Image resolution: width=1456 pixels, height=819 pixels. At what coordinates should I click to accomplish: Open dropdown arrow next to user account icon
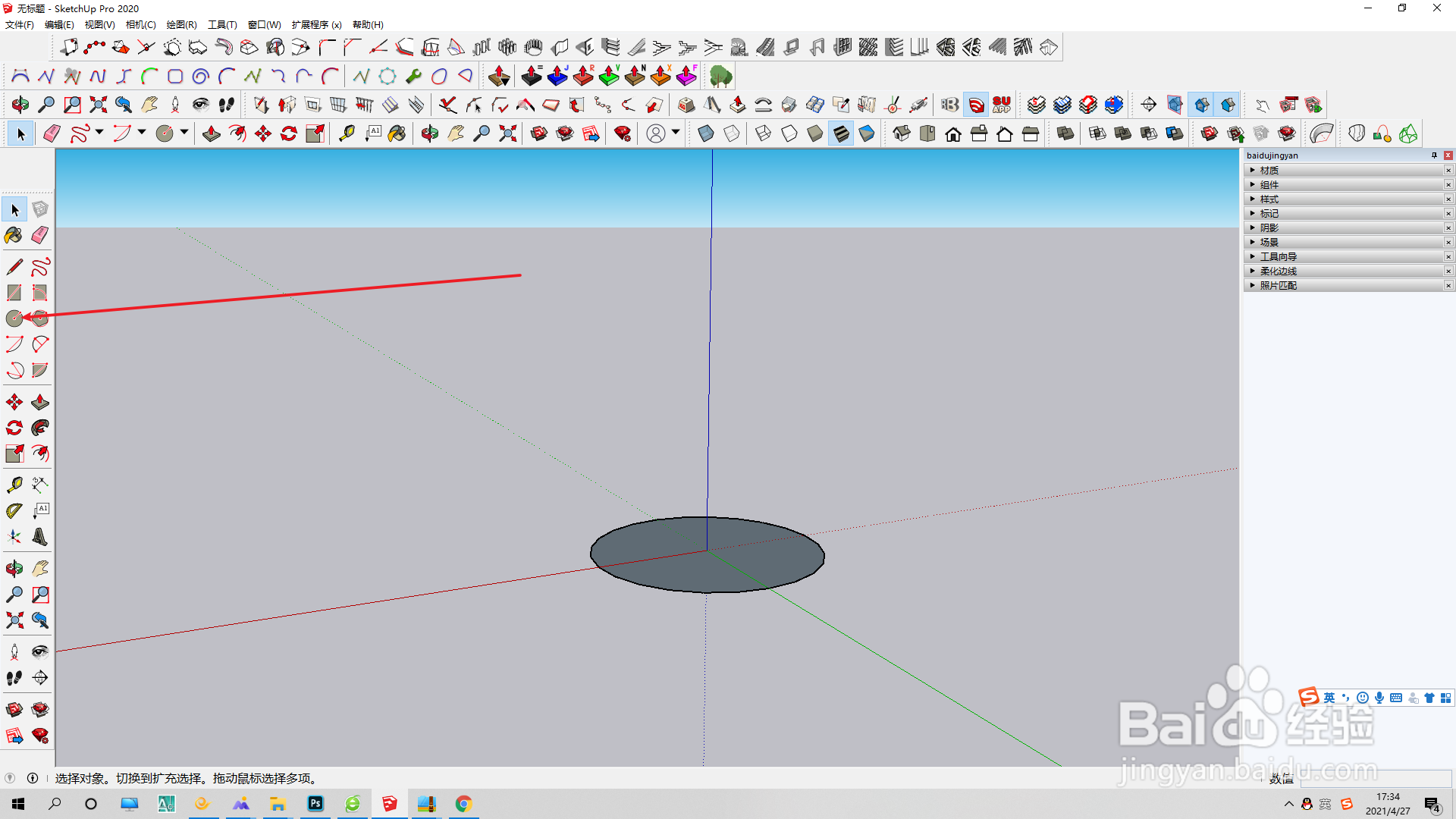(x=676, y=133)
